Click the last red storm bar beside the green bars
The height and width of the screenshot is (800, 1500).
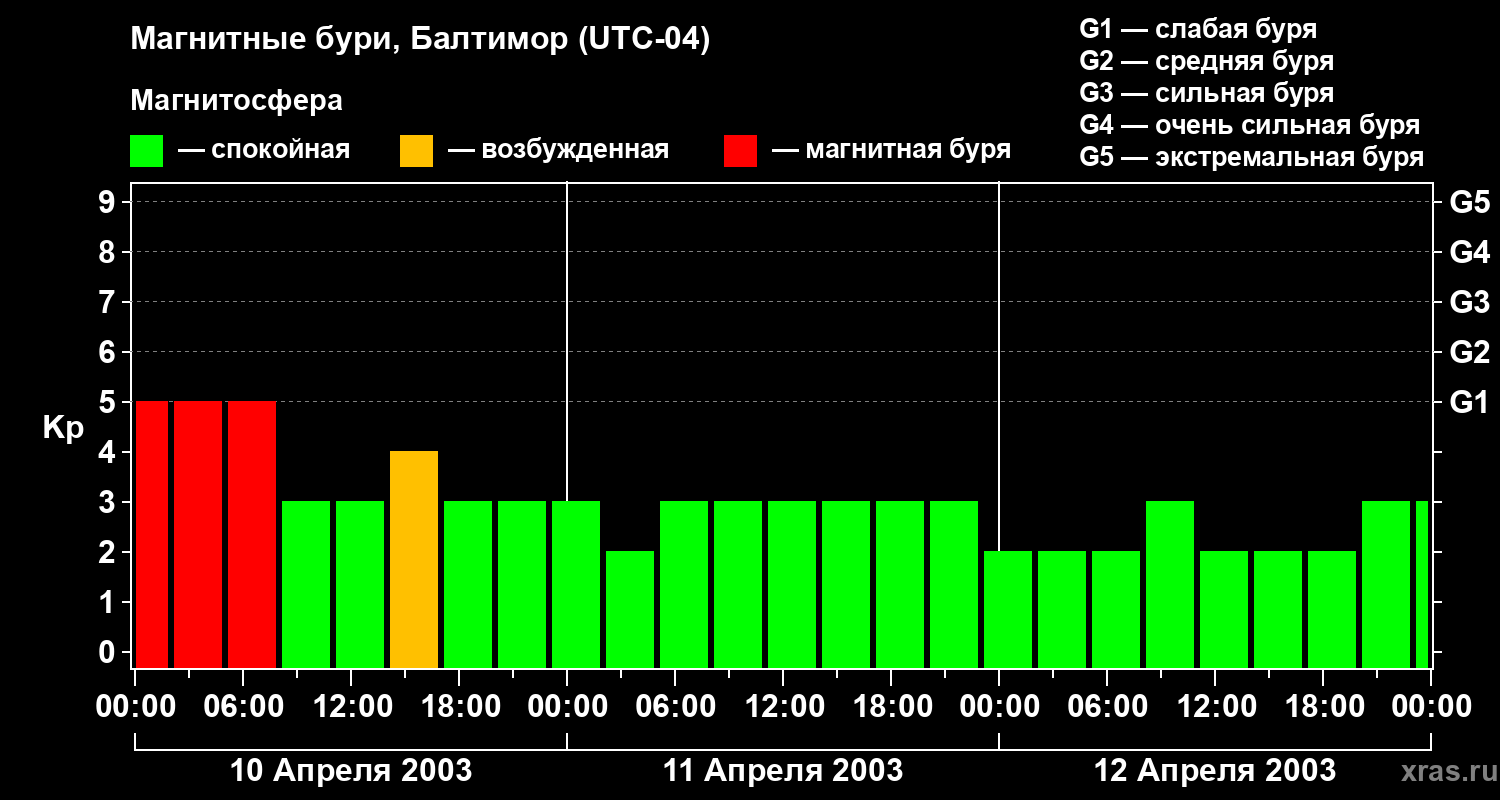pos(252,534)
